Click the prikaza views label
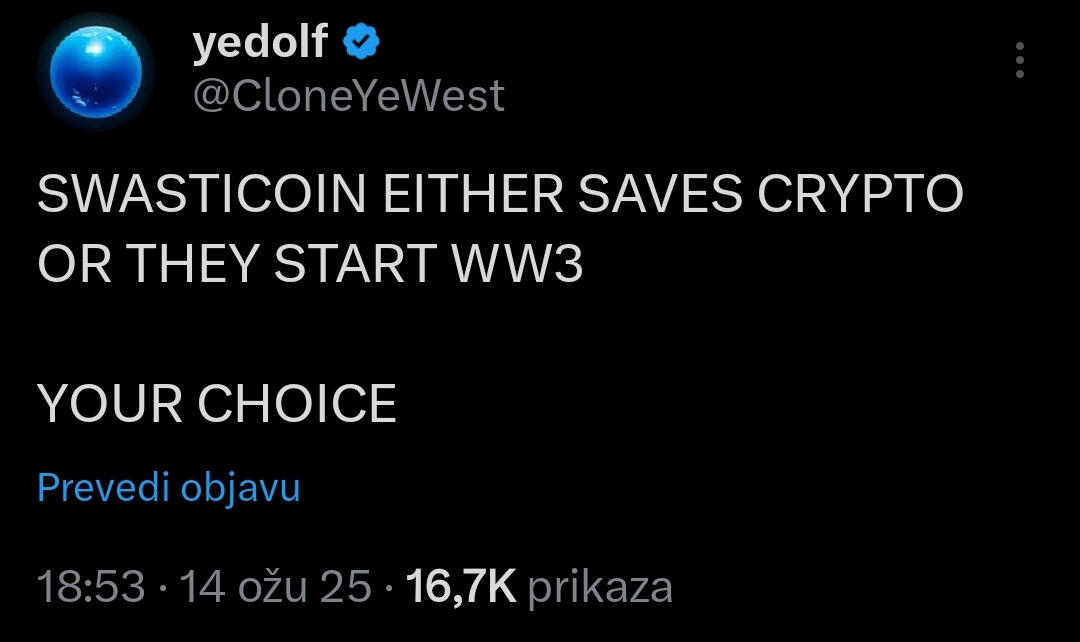 click(599, 587)
